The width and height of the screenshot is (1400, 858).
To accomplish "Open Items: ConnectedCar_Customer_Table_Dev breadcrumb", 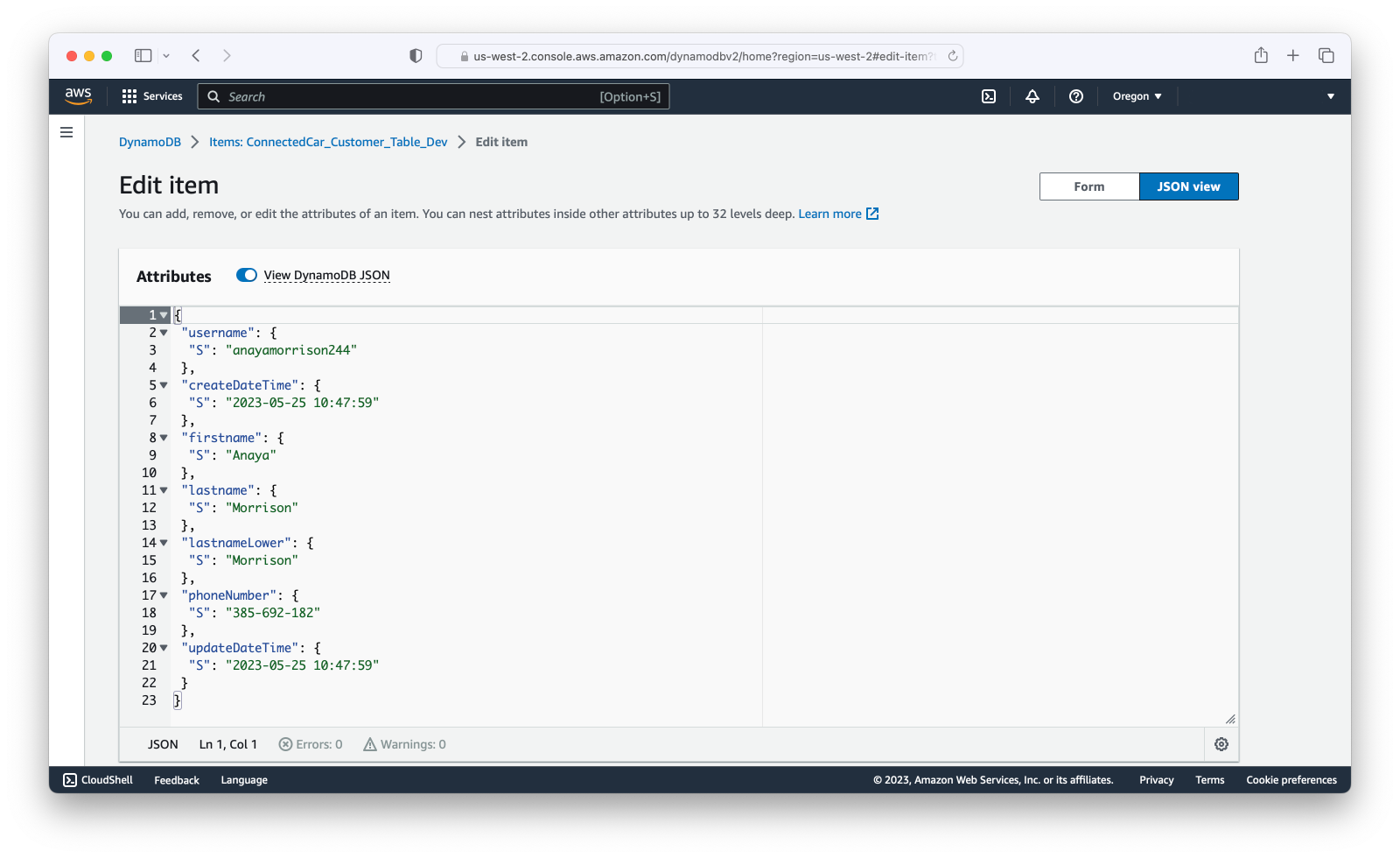I will 328,142.
